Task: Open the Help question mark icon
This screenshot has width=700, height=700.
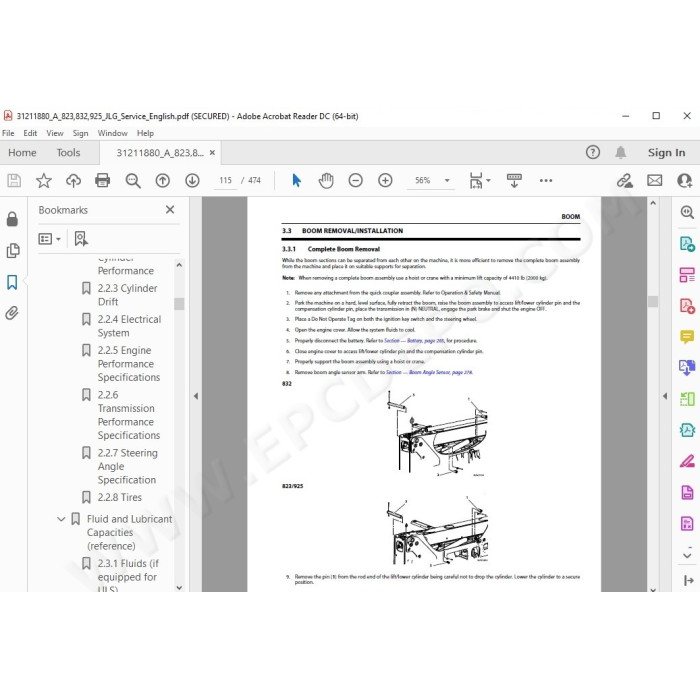Action: pos(592,153)
